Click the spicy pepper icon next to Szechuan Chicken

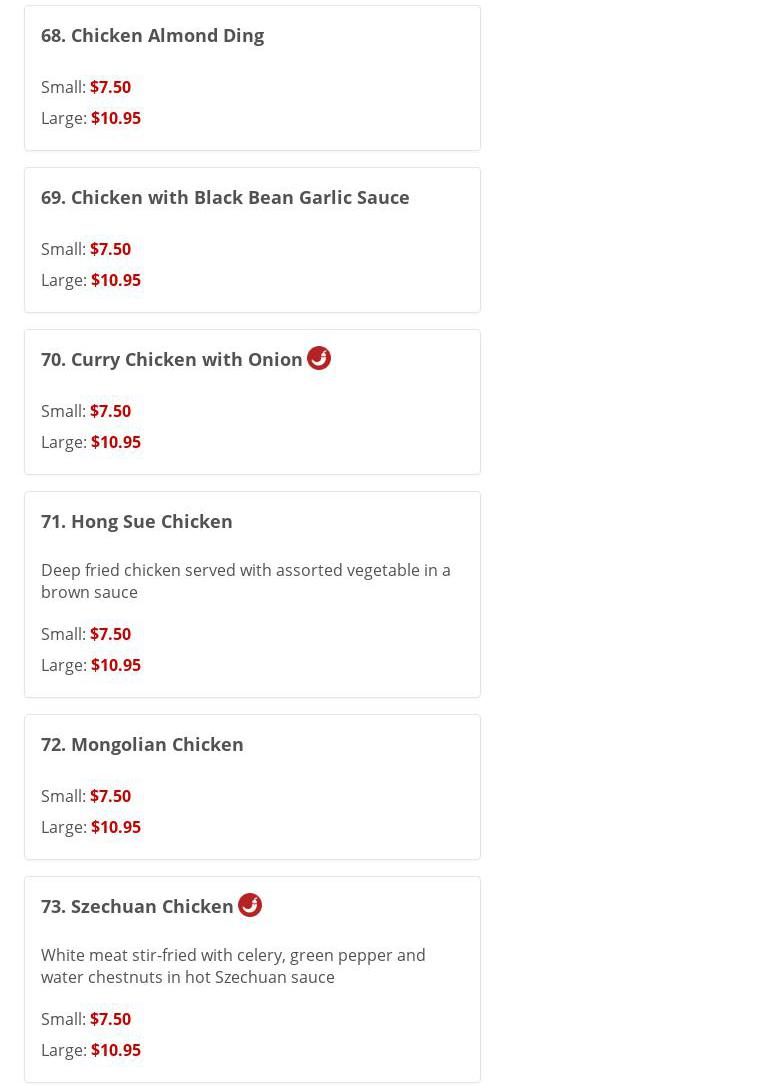[250, 905]
